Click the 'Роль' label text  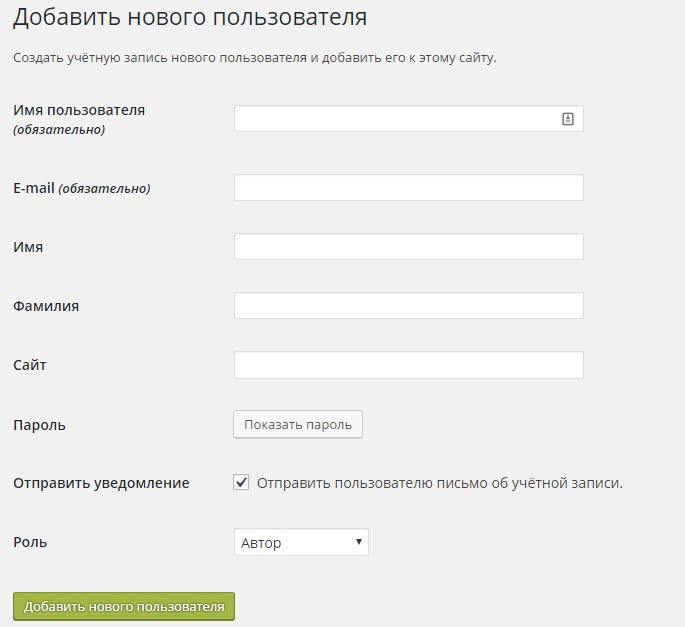click(x=30, y=542)
